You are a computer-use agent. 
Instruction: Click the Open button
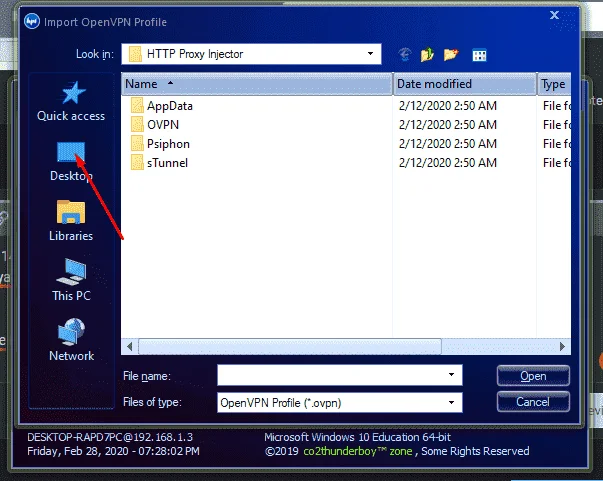[x=533, y=376]
